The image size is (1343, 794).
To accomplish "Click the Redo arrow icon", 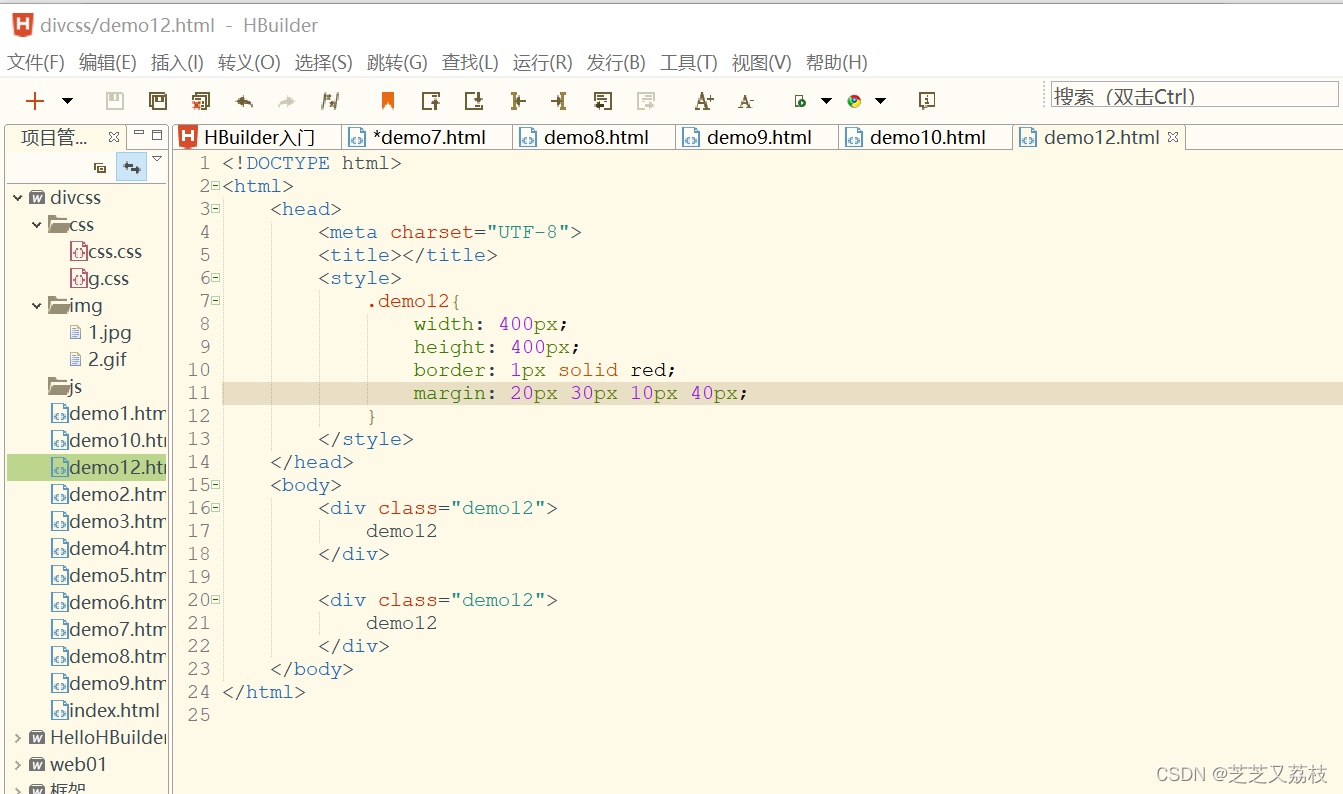I will (287, 101).
